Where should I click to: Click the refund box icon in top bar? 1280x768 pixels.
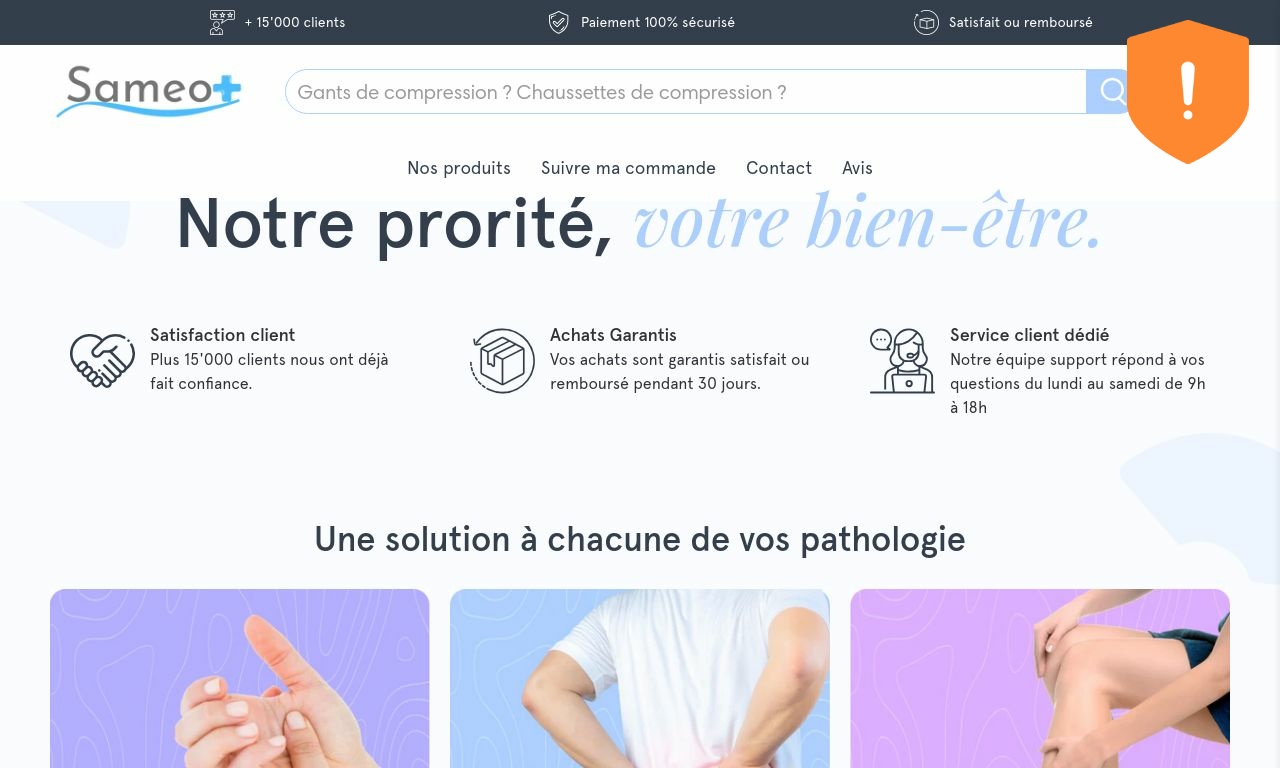[x=926, y=22]
